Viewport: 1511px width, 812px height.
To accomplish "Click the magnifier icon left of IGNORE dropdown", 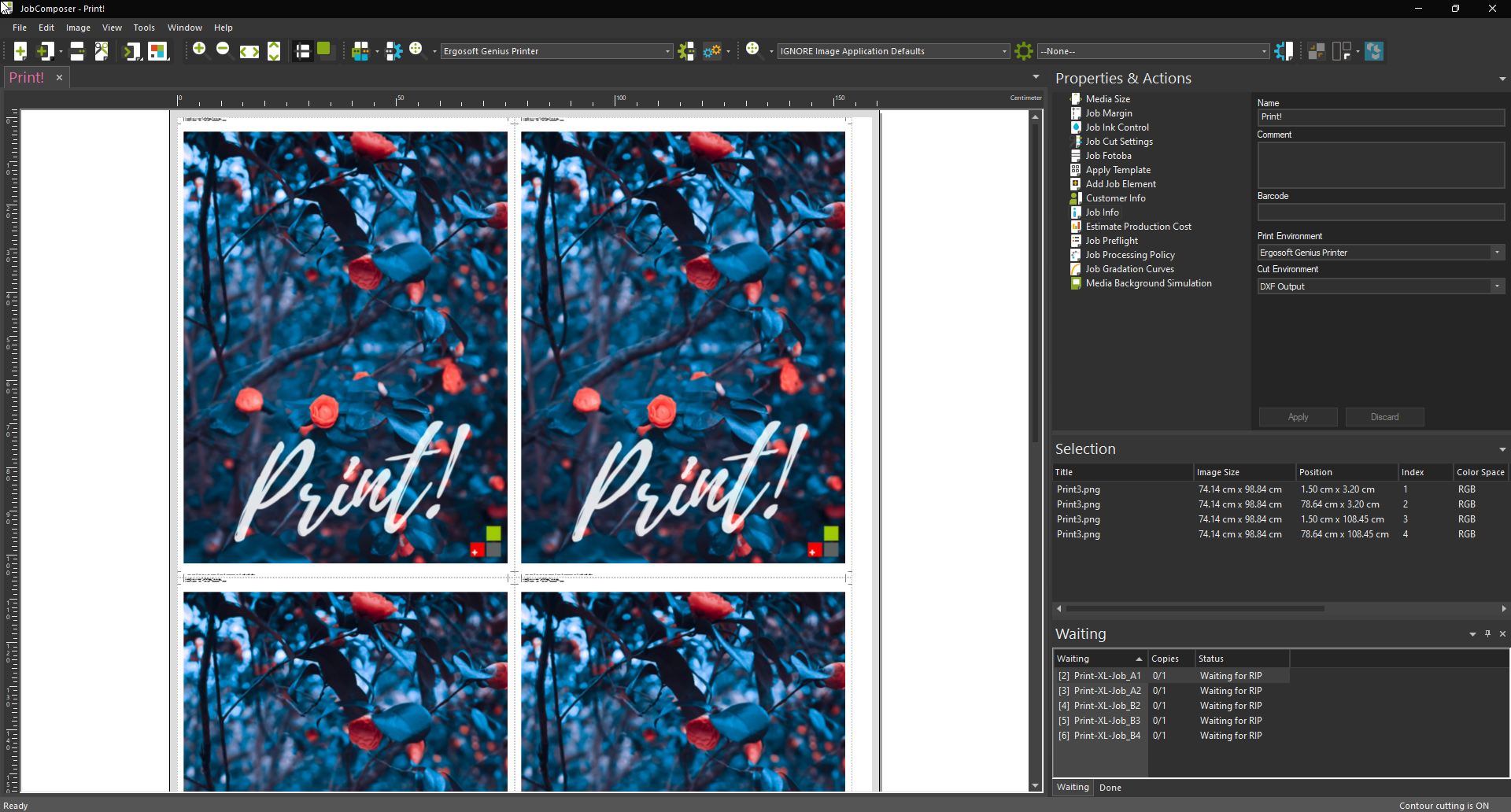I will [753, 50].
